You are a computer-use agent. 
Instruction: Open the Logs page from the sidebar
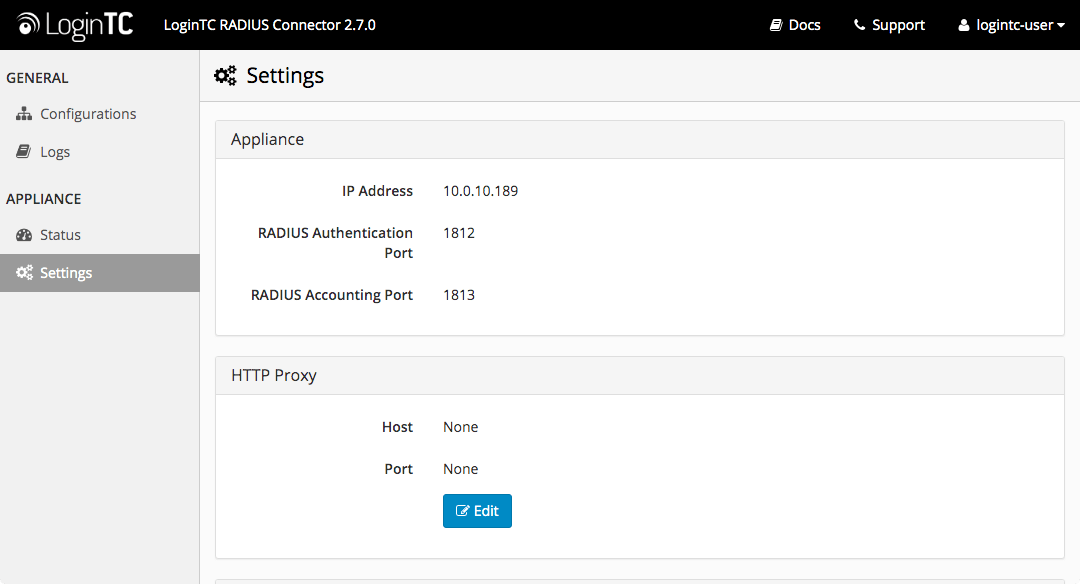tap(55, 151)
